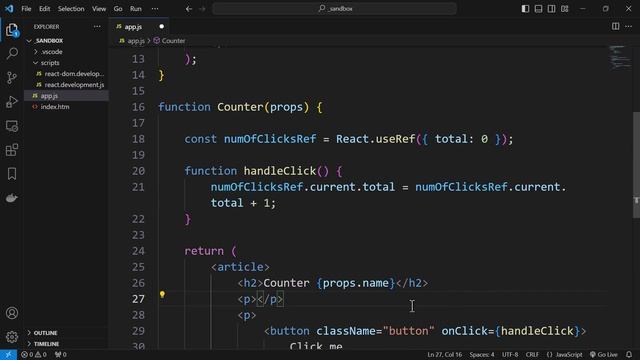
Task: Change line ending via CRLF status item
Action: (532, 355)
